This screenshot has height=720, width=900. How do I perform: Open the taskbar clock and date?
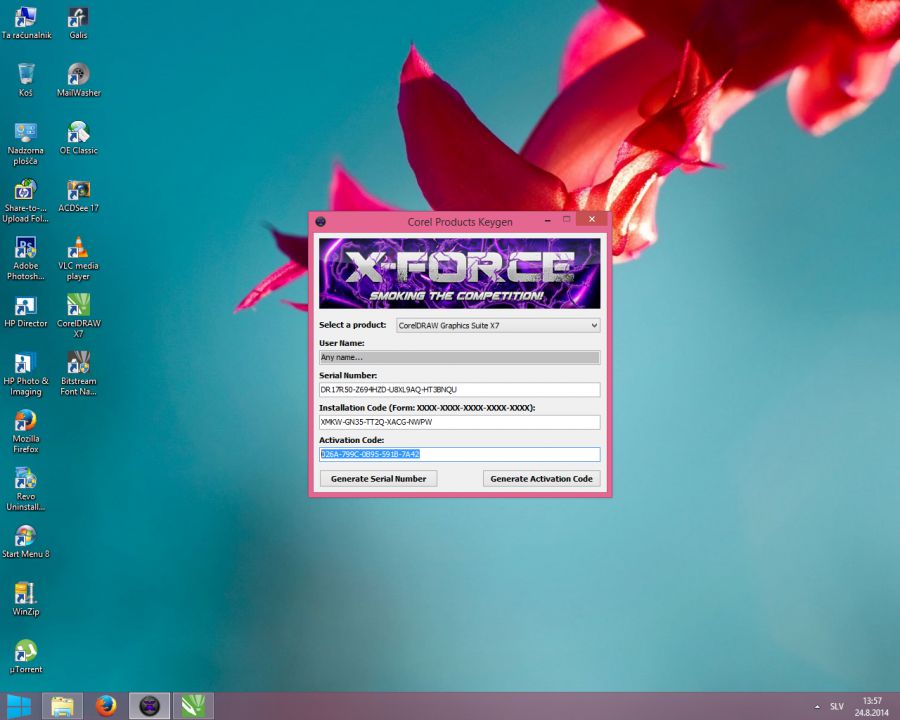coord(871,707)
